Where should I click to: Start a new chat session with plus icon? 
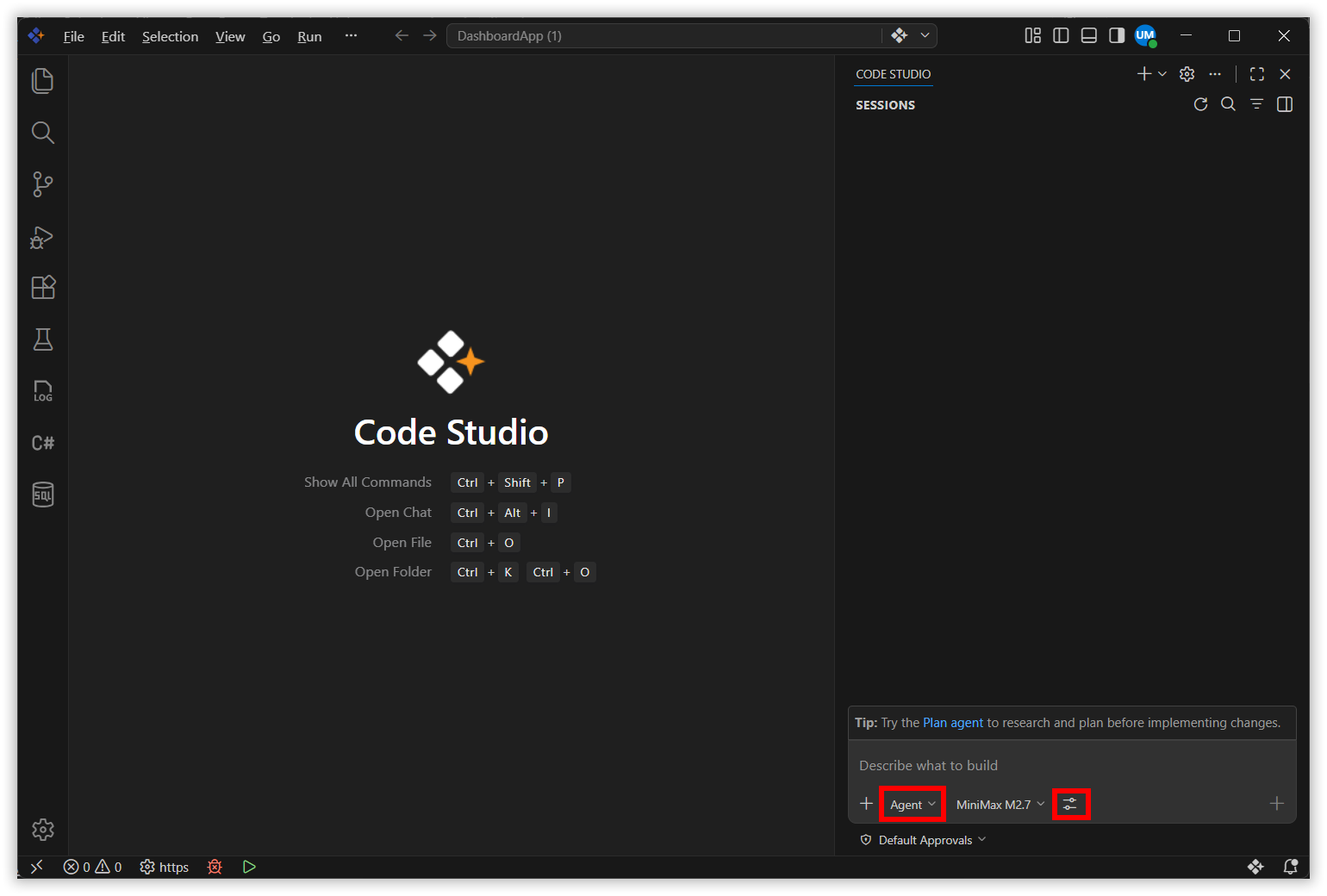click(1143, 74)
